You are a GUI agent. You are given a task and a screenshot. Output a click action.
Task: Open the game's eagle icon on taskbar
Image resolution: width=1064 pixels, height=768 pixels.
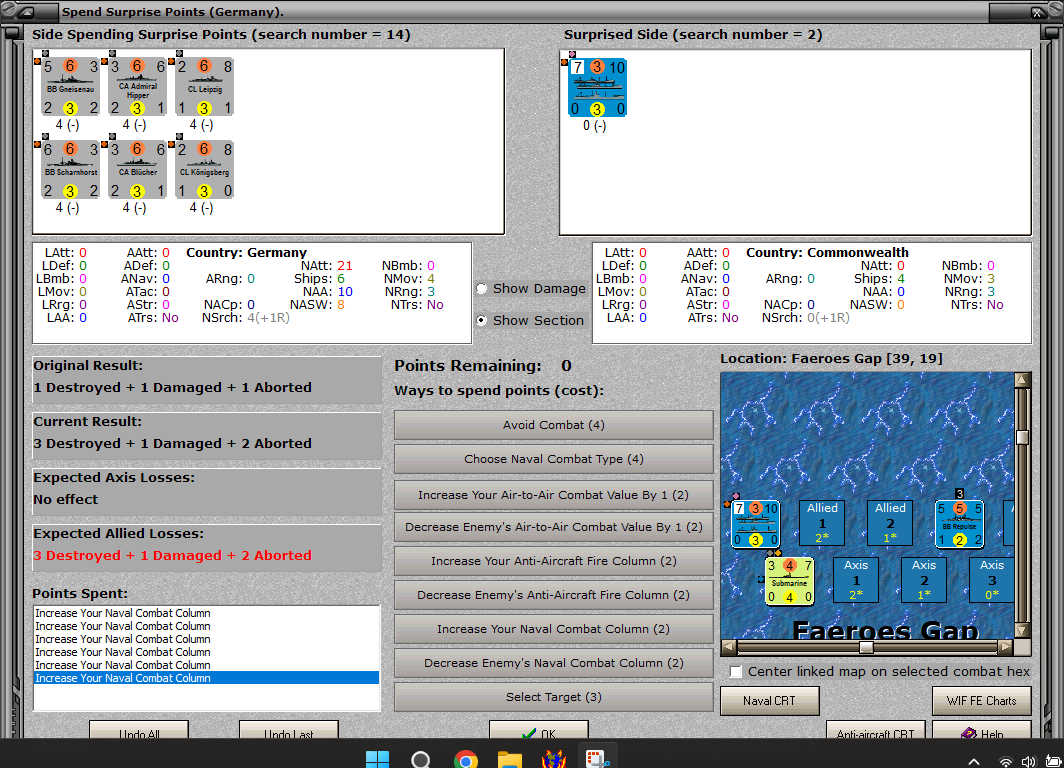pos(554,759)
